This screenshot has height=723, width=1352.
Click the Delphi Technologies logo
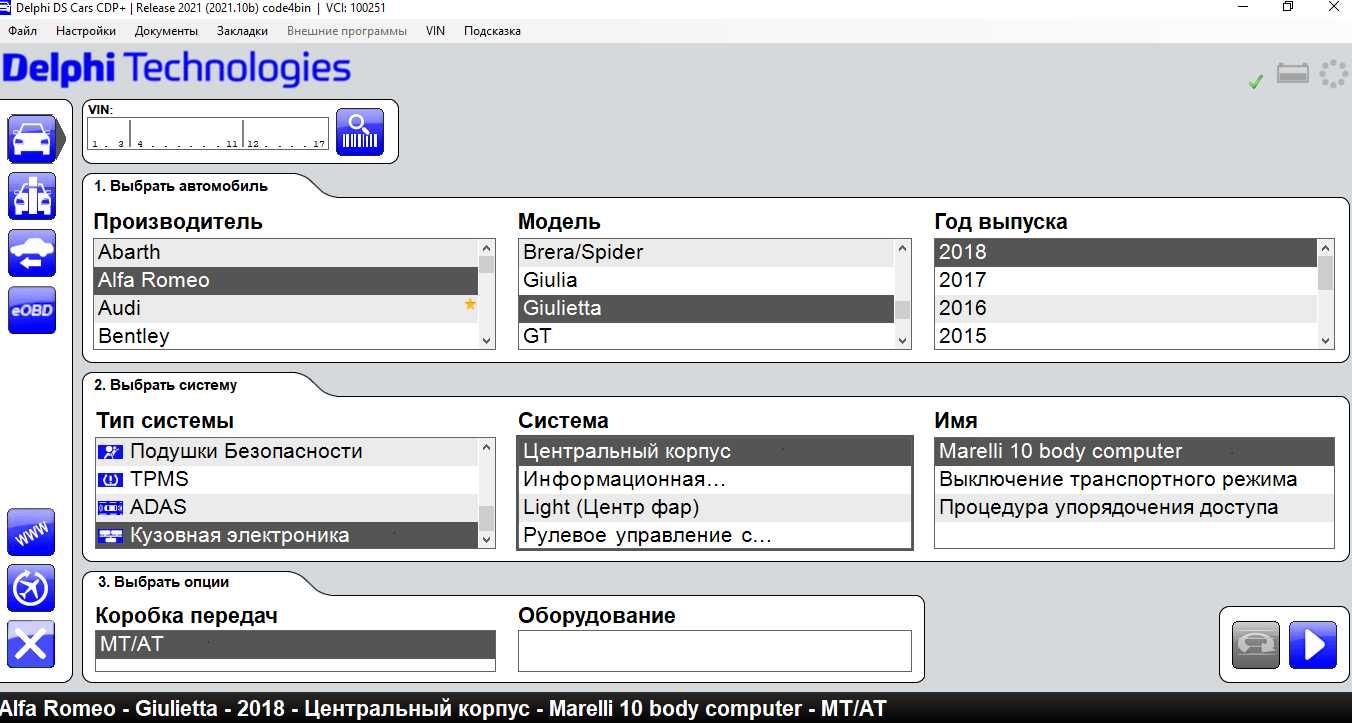coord(176,69)
